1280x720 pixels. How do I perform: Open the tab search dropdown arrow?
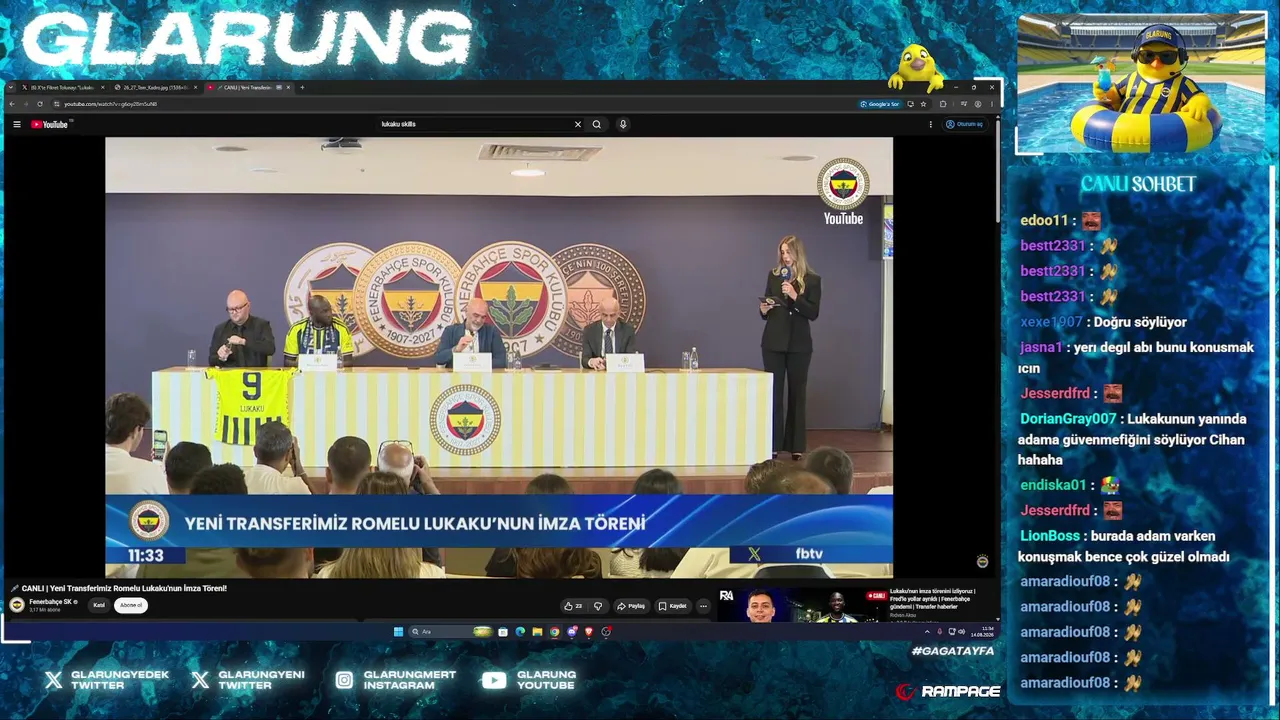point(11,87)
